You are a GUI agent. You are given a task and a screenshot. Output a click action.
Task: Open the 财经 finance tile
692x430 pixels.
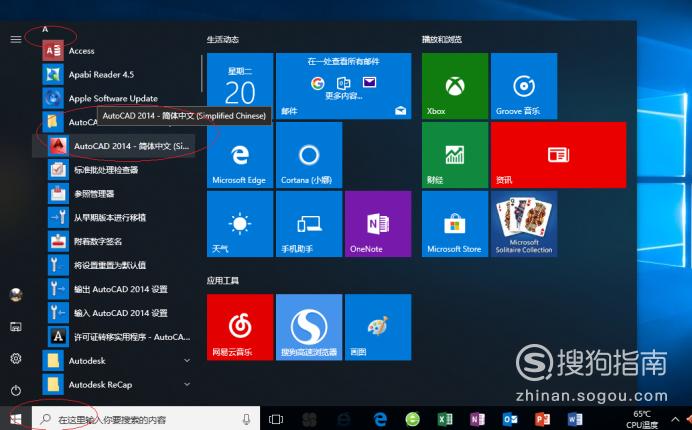pyautogui.click(x=455, y=155)
